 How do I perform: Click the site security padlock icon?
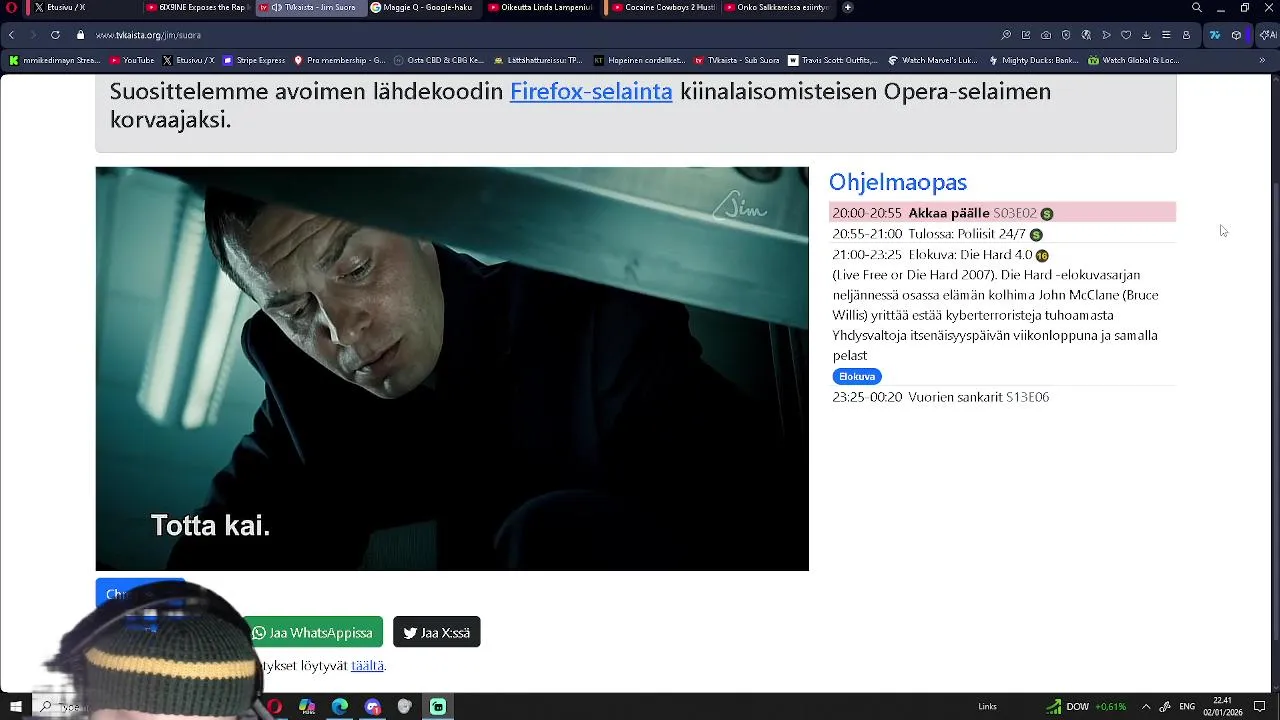(x=81, y=35)
